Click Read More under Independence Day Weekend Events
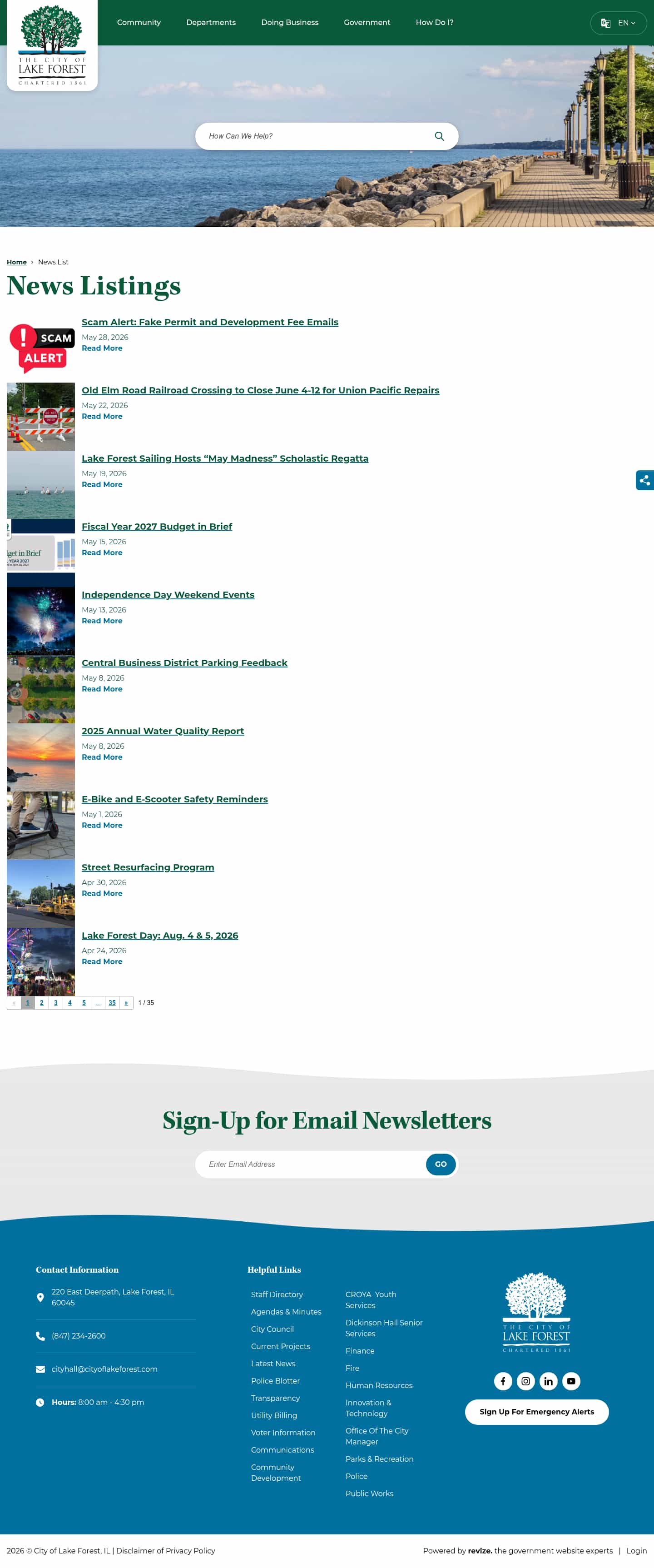 (x=102, y=621)
